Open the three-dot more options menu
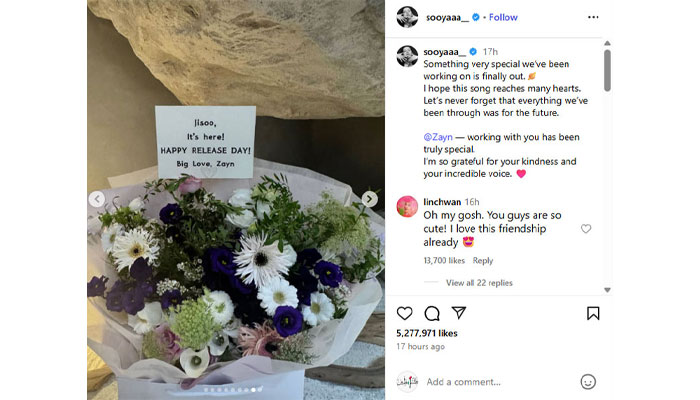The width and height of the screenshot is (700, 400). (593, 17)
